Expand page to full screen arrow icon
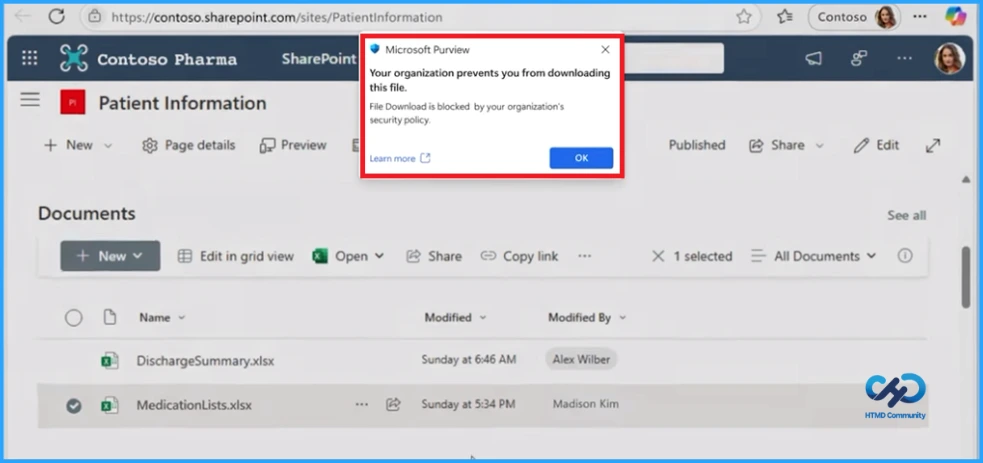Image resolution: width=983 pixels, height=463 pixels. [x=933, y=145]
